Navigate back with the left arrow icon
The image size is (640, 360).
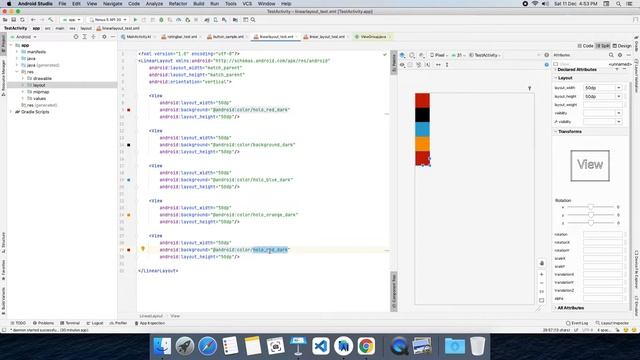click(33, 20)
